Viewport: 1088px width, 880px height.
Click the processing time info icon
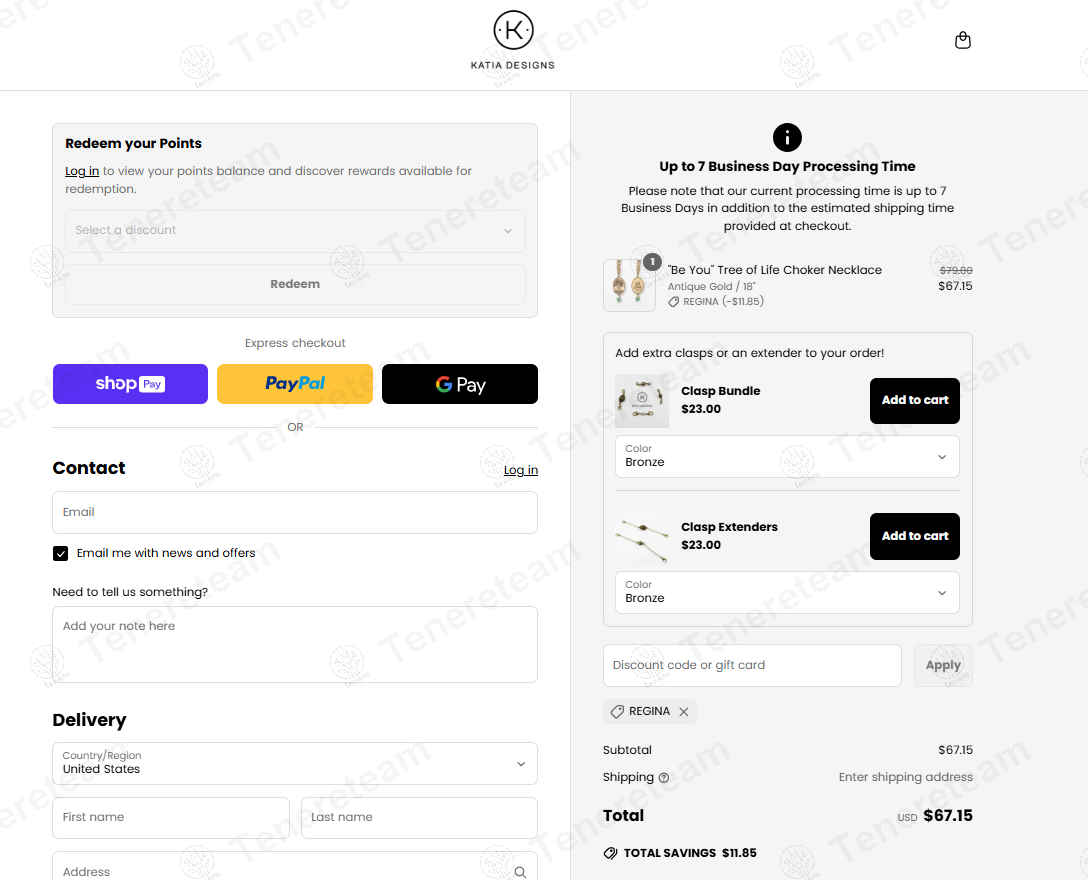[787, 138]
